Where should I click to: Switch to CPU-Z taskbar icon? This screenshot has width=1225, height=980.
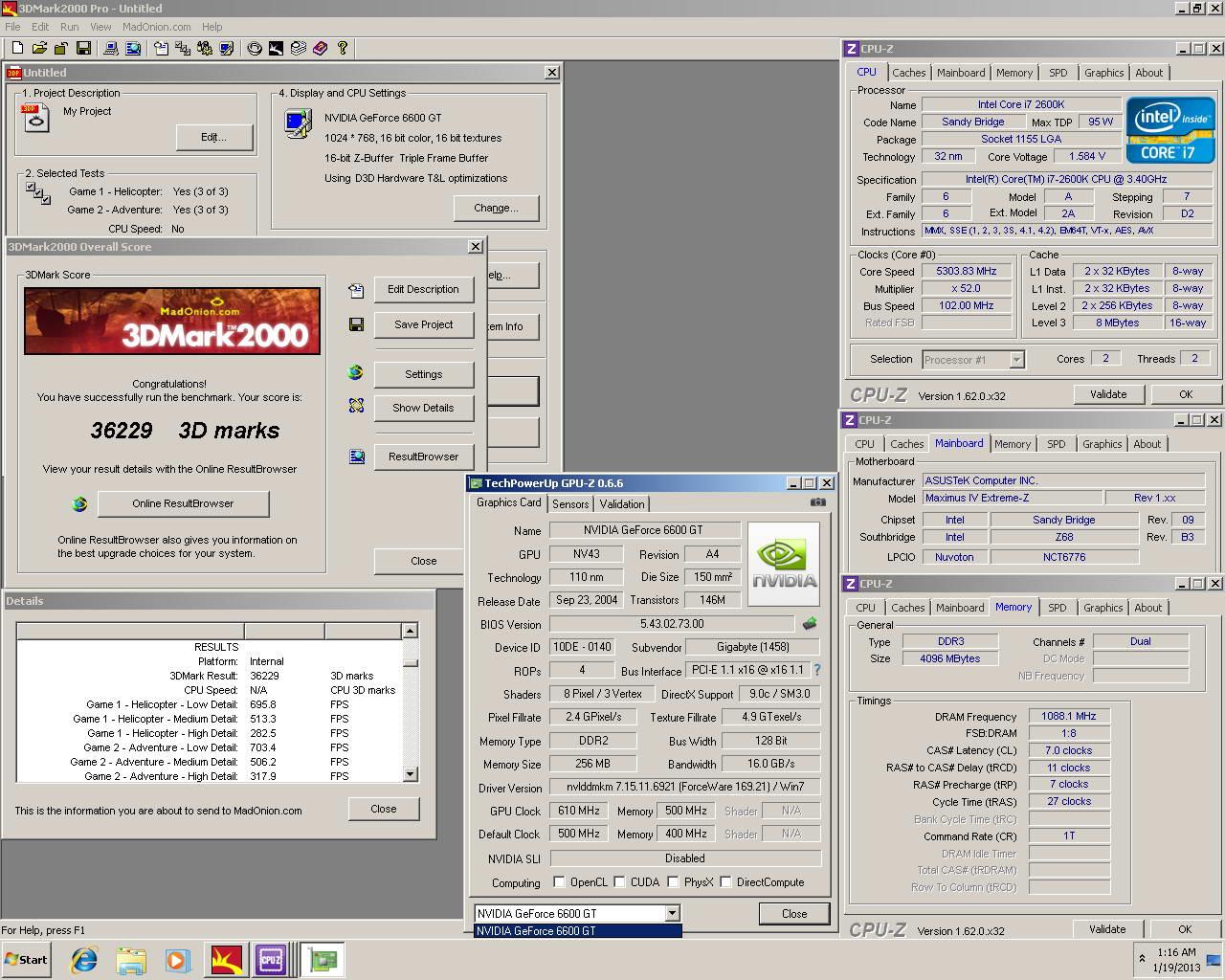pos(272,960)
